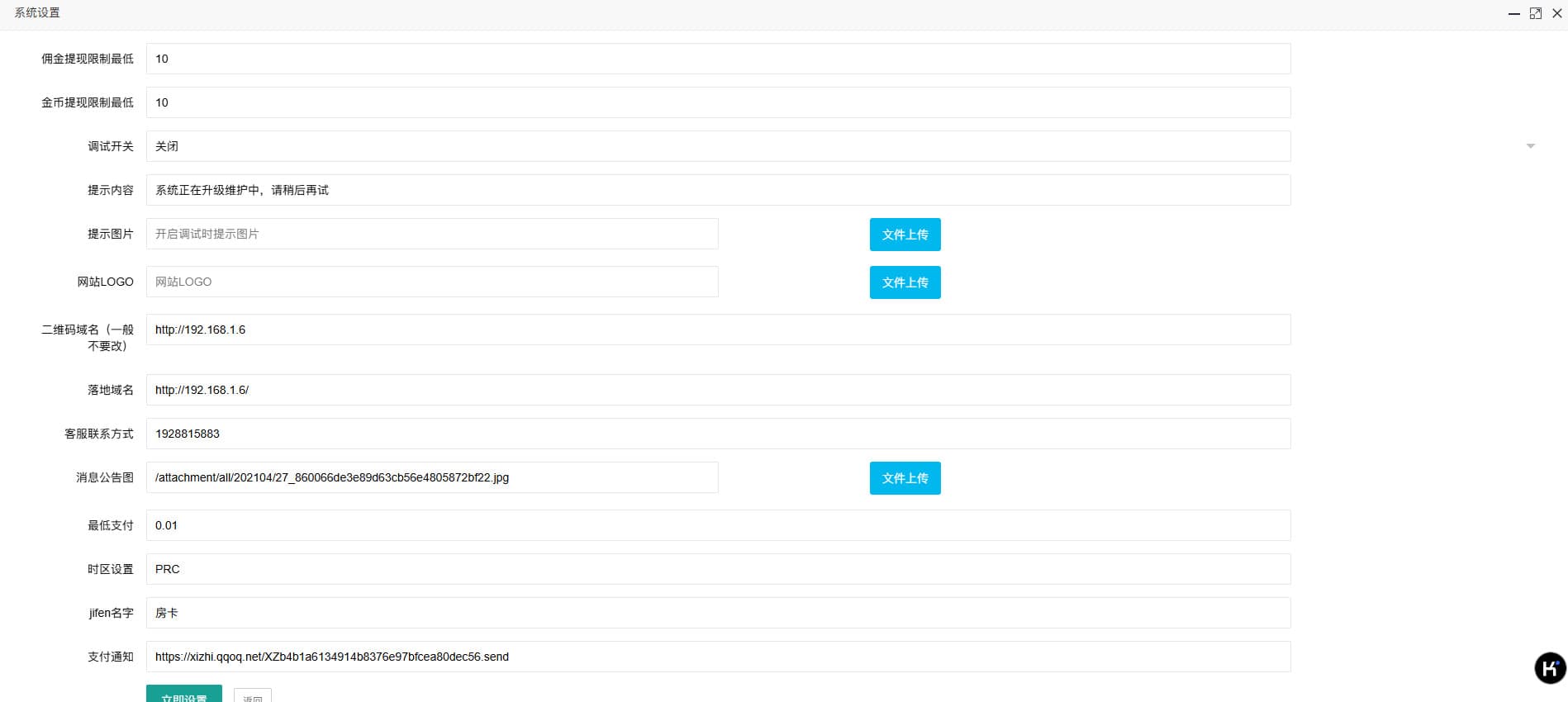Upload file for 提示图片
The width and height of the screenshot is (1568, 702).
[x=905, y=235]
